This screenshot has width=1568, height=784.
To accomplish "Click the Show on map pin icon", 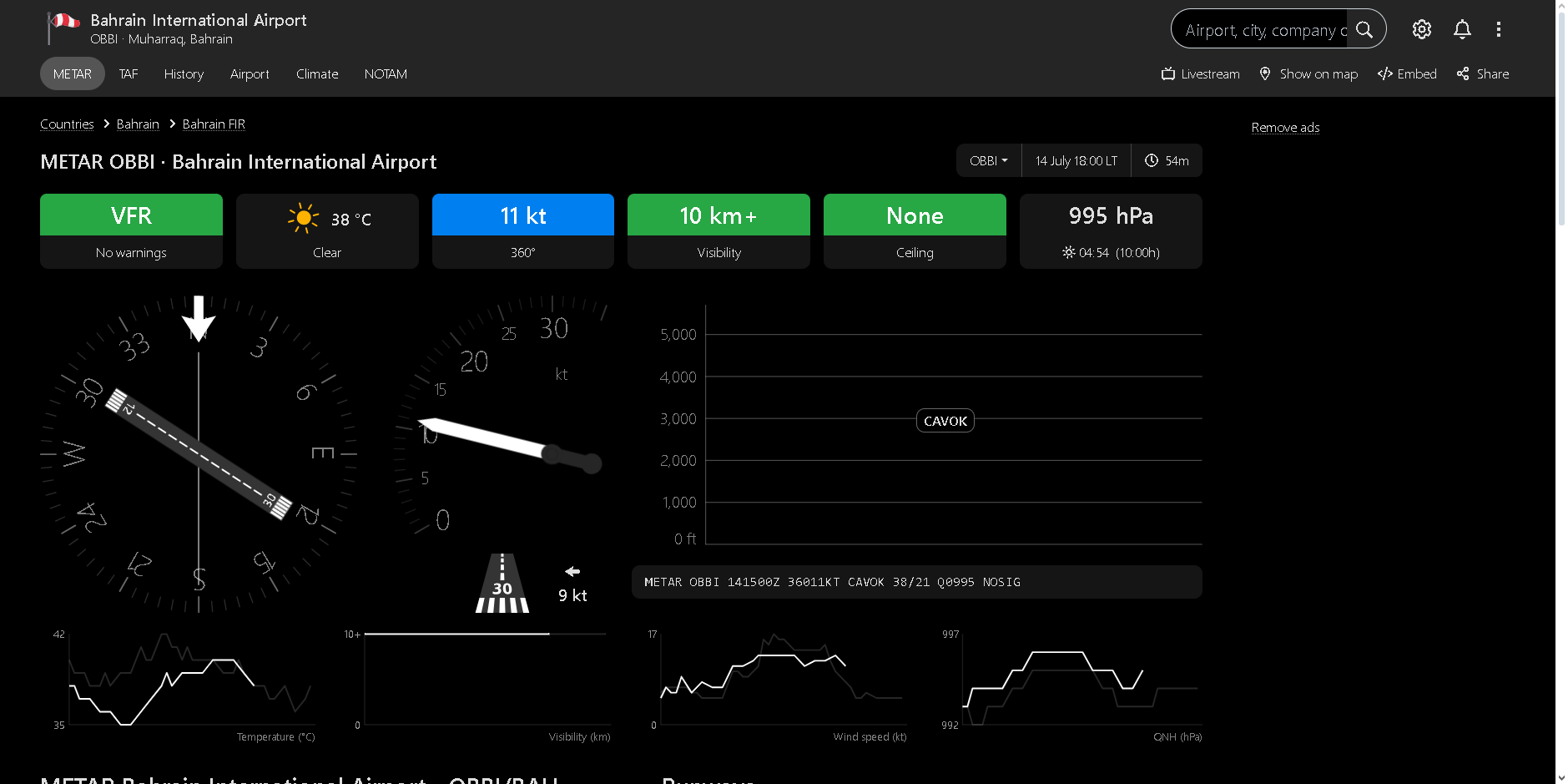I will pyautogui.click(x=1265, y=73).
